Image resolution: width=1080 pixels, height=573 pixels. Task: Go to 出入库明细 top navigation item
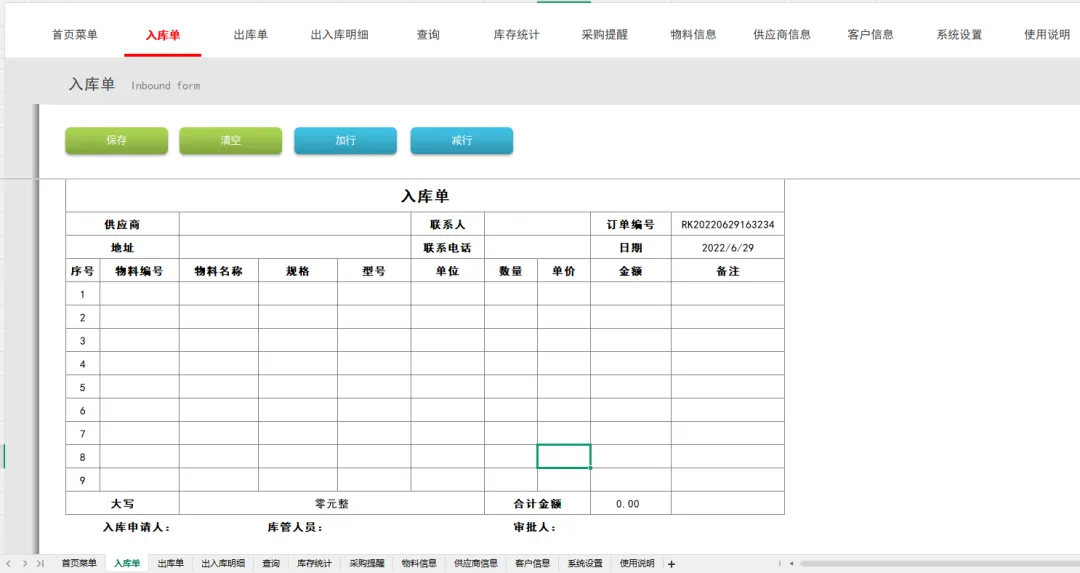pos(340,34)
